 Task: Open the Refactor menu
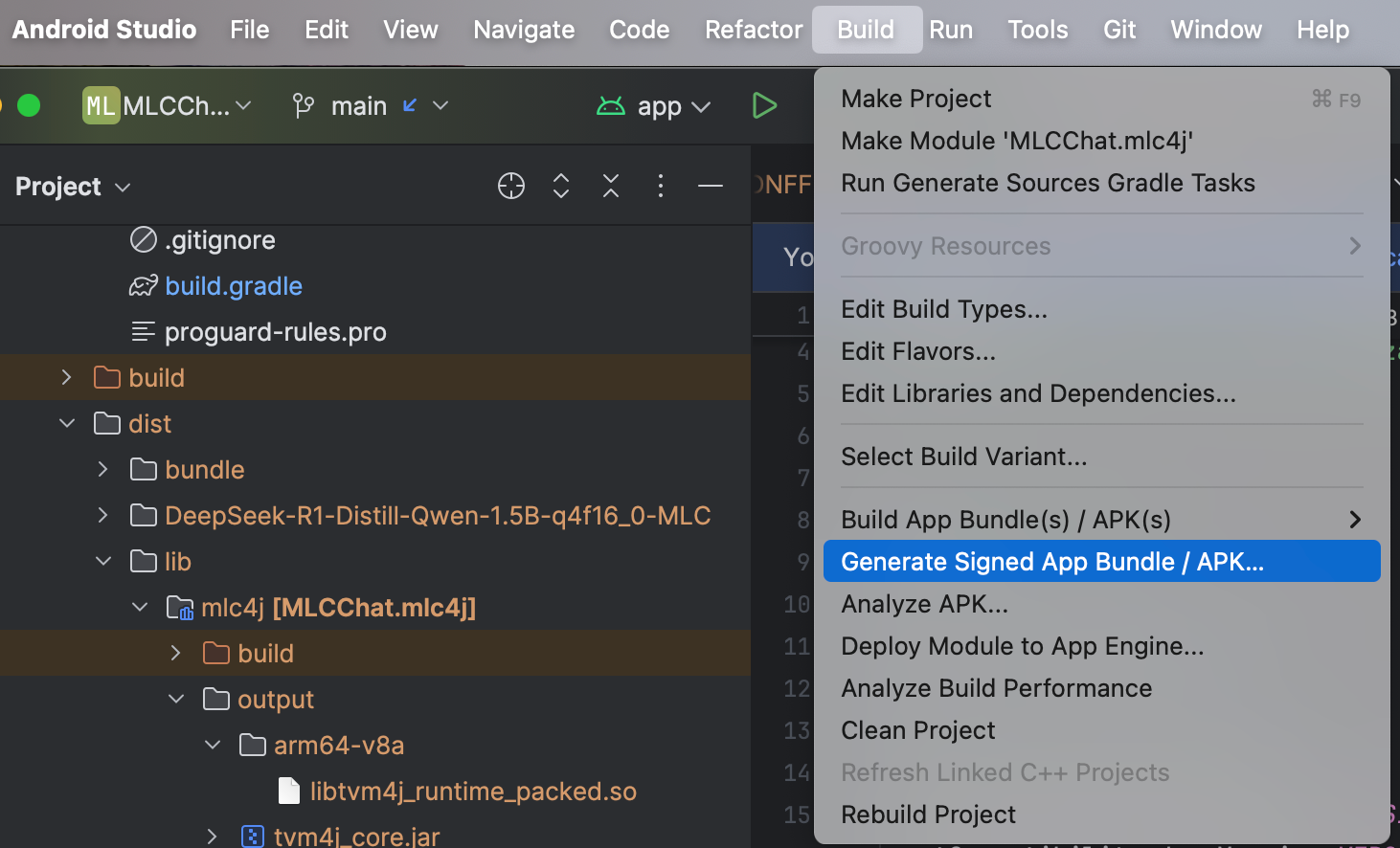[x=754, y=30]
